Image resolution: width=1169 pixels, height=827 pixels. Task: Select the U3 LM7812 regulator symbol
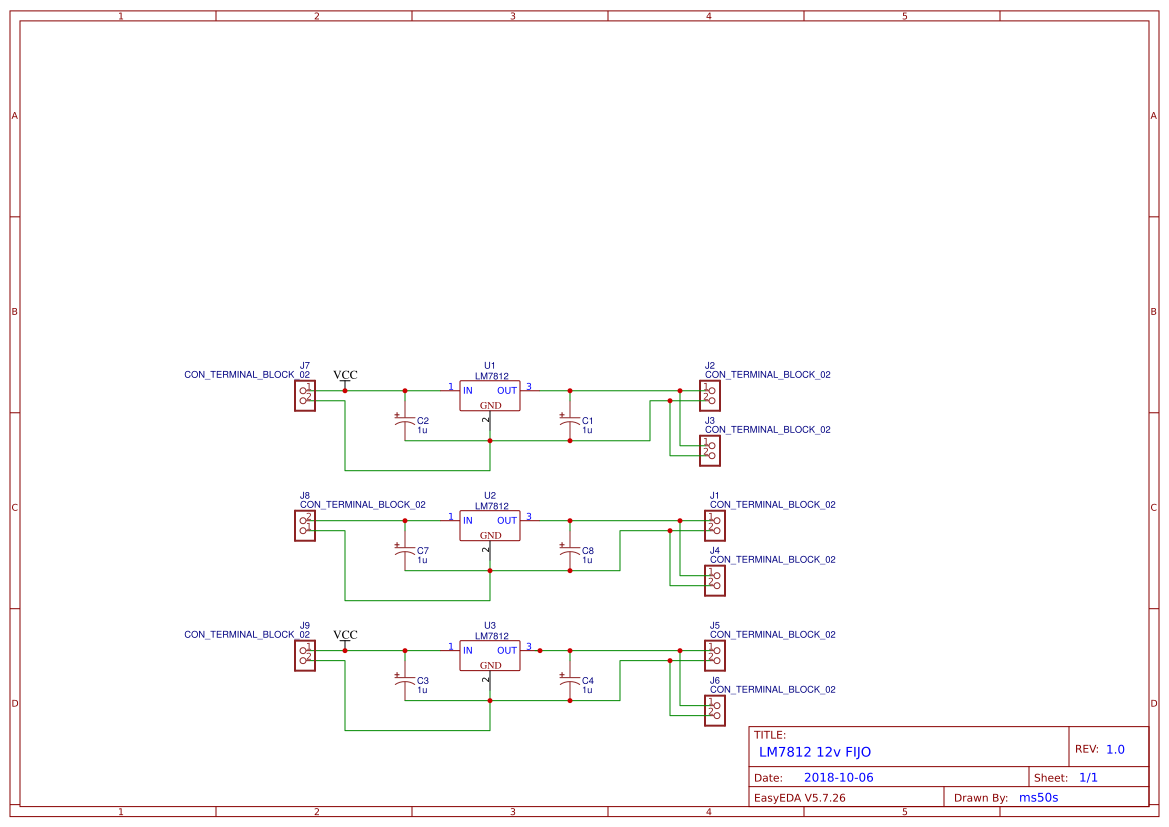[489, 655]
